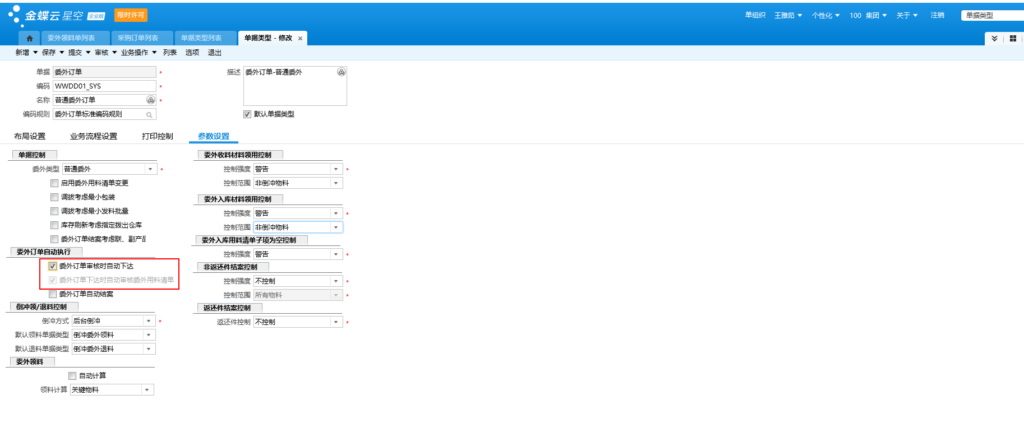This screenshot has height=437, width=1024.
Task: Close the 单据类型 - 修改 tab
Action: [300, 38]
